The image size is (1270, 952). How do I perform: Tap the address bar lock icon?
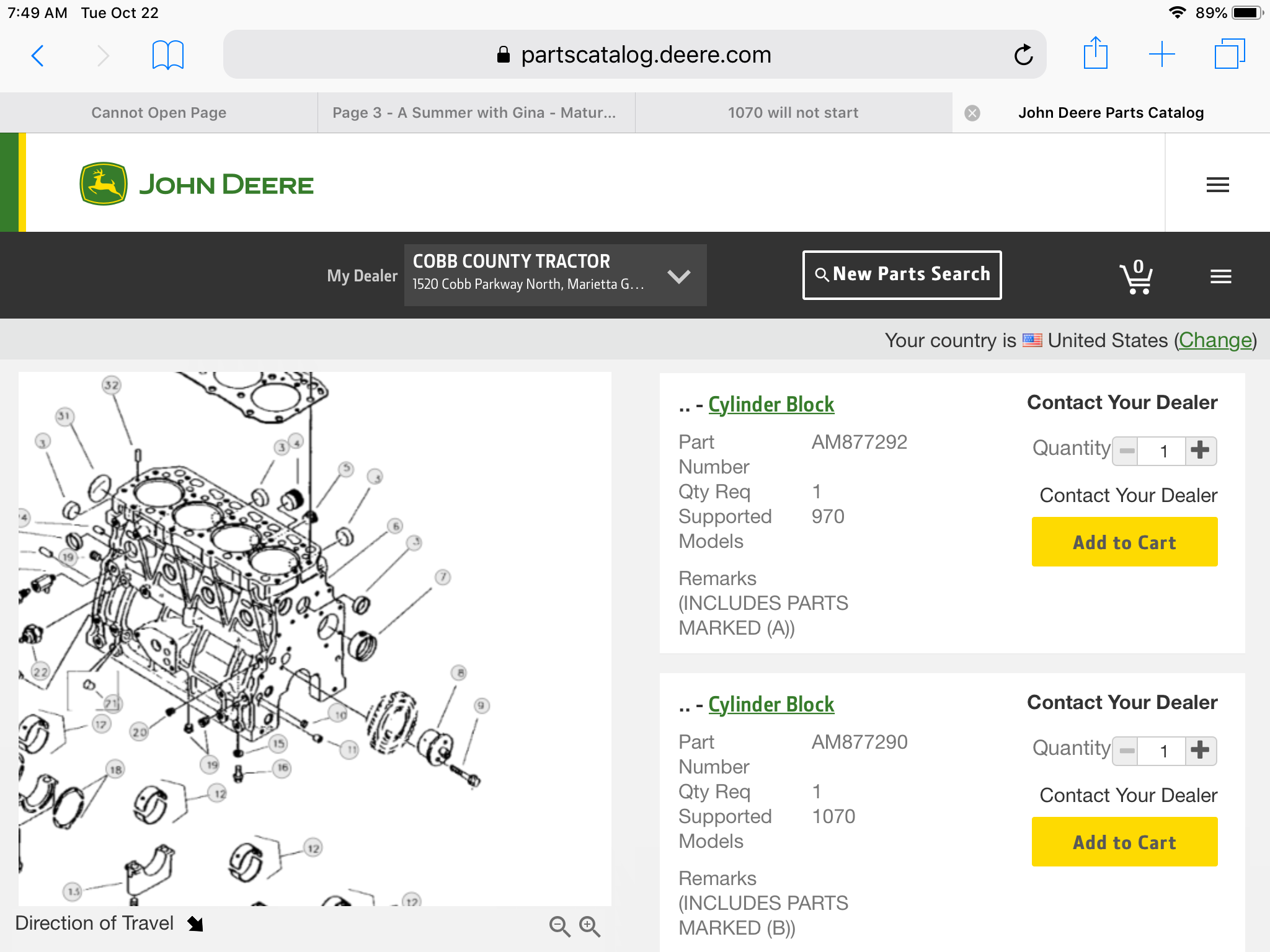point(504,55)
